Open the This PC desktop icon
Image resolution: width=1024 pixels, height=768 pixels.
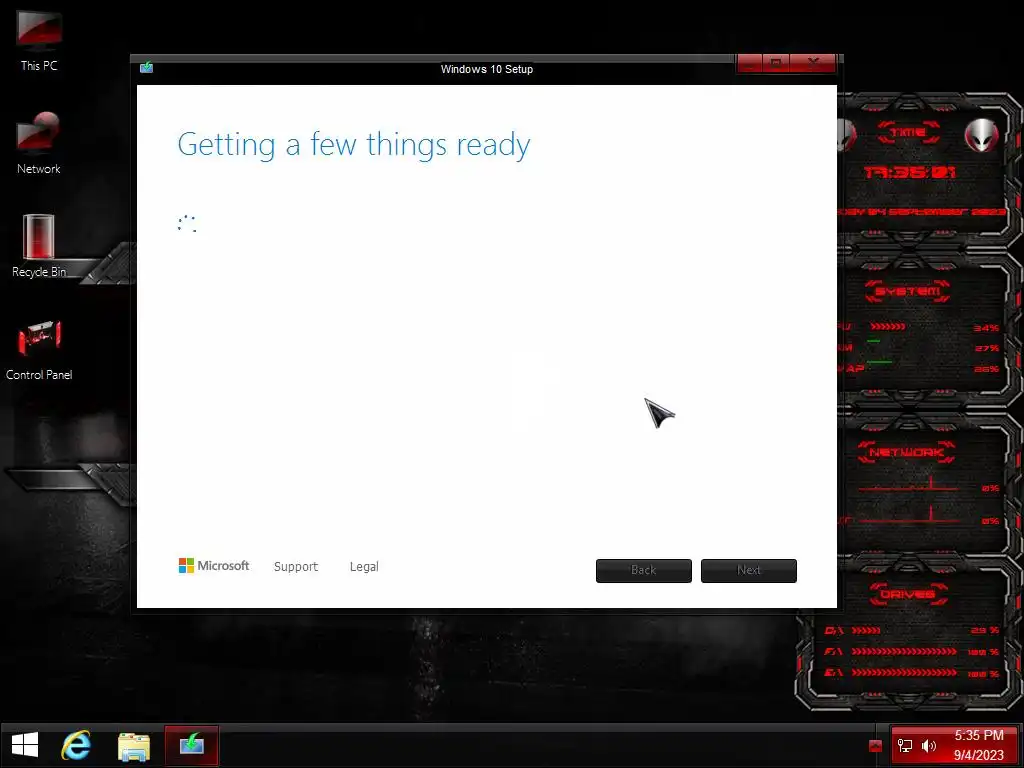39,40
